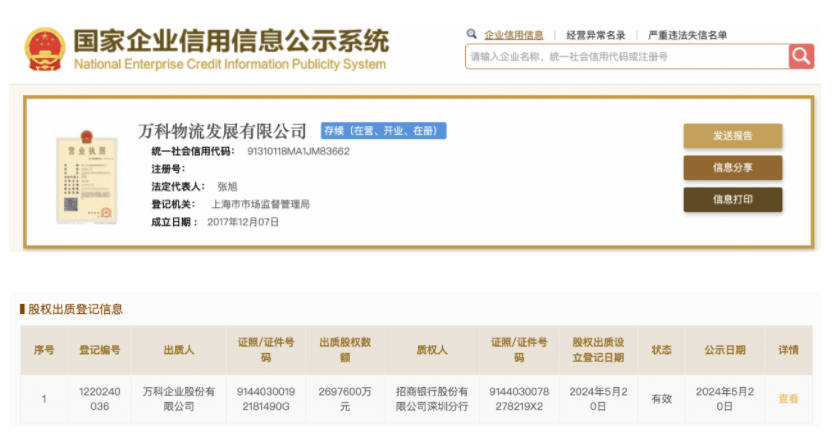Click the company name 万科物流发展有限公司
This screenshot has width=836, height=439.
point(222,131)
